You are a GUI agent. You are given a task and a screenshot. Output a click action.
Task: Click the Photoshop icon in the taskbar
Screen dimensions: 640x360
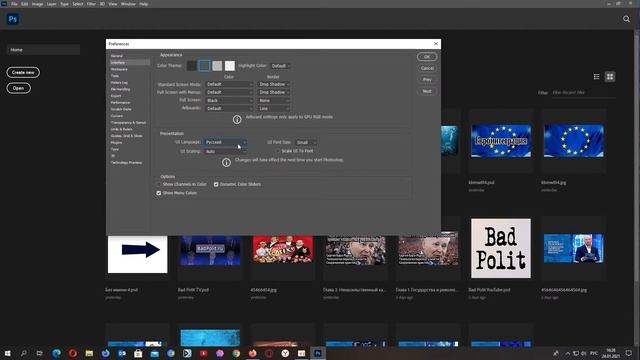click(318, 353)
